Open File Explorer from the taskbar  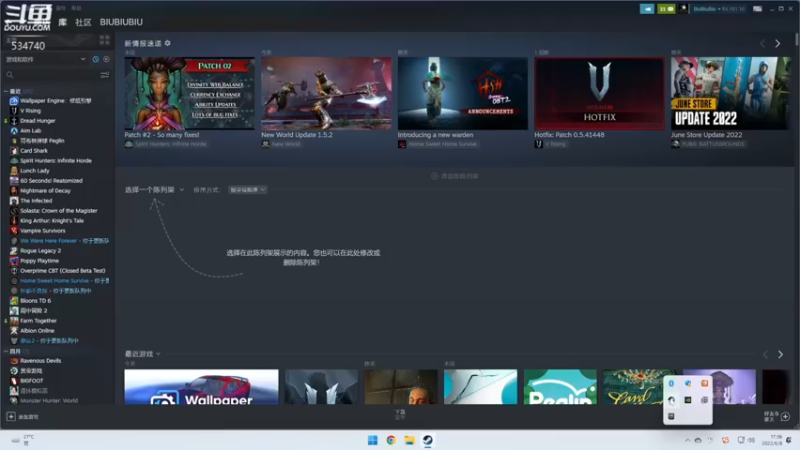409,440
